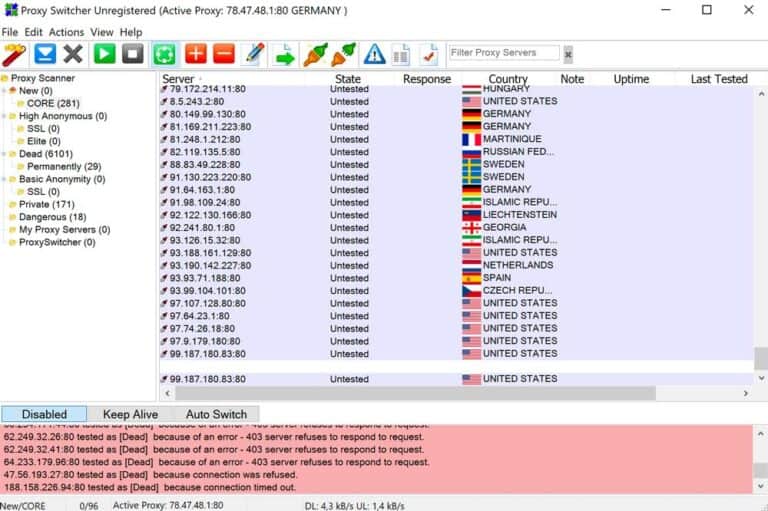
Task: Open the Actions menu
Action: tap(66, 32)
